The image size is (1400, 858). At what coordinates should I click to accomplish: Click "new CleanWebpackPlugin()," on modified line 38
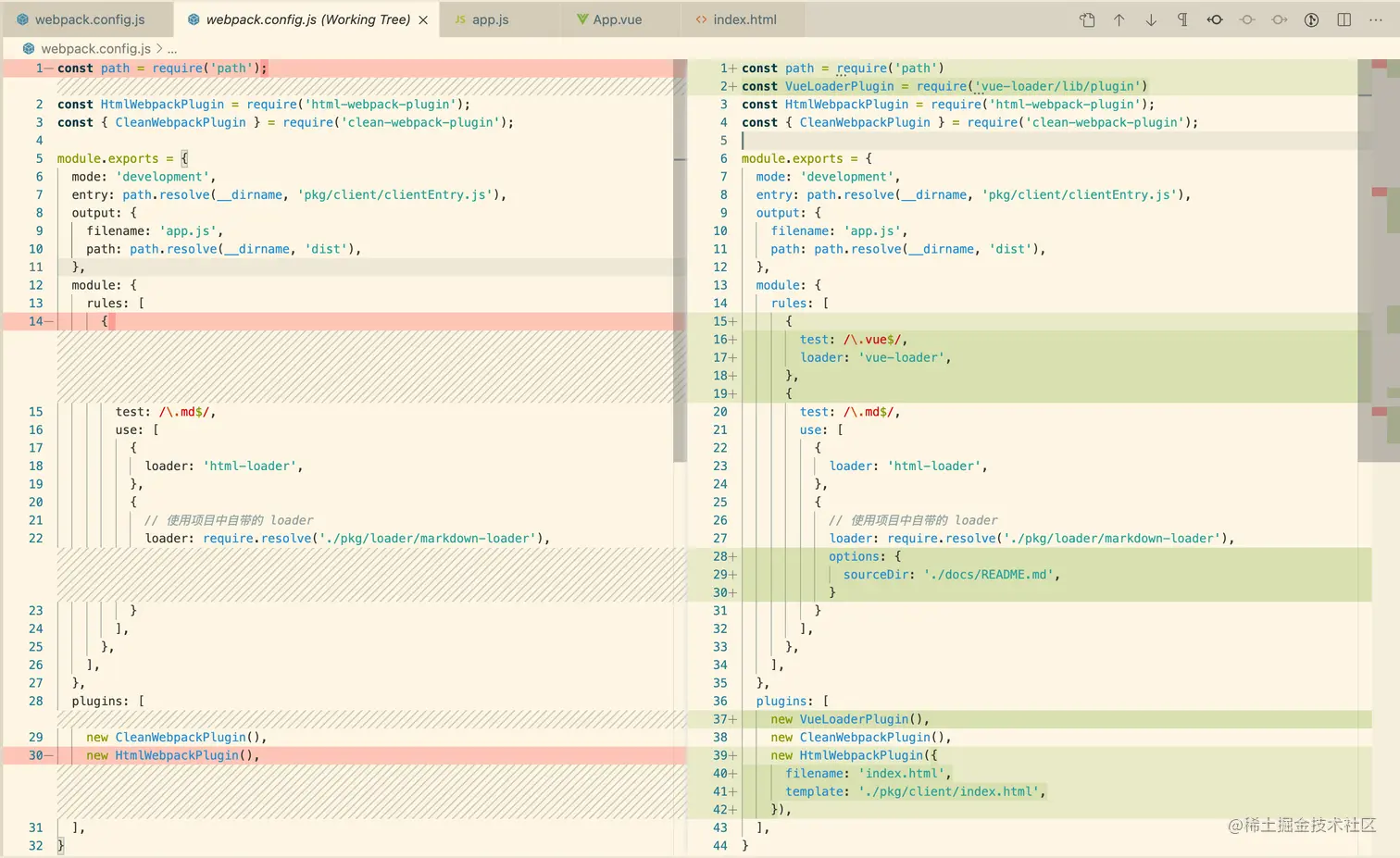(x=860, y=738)
